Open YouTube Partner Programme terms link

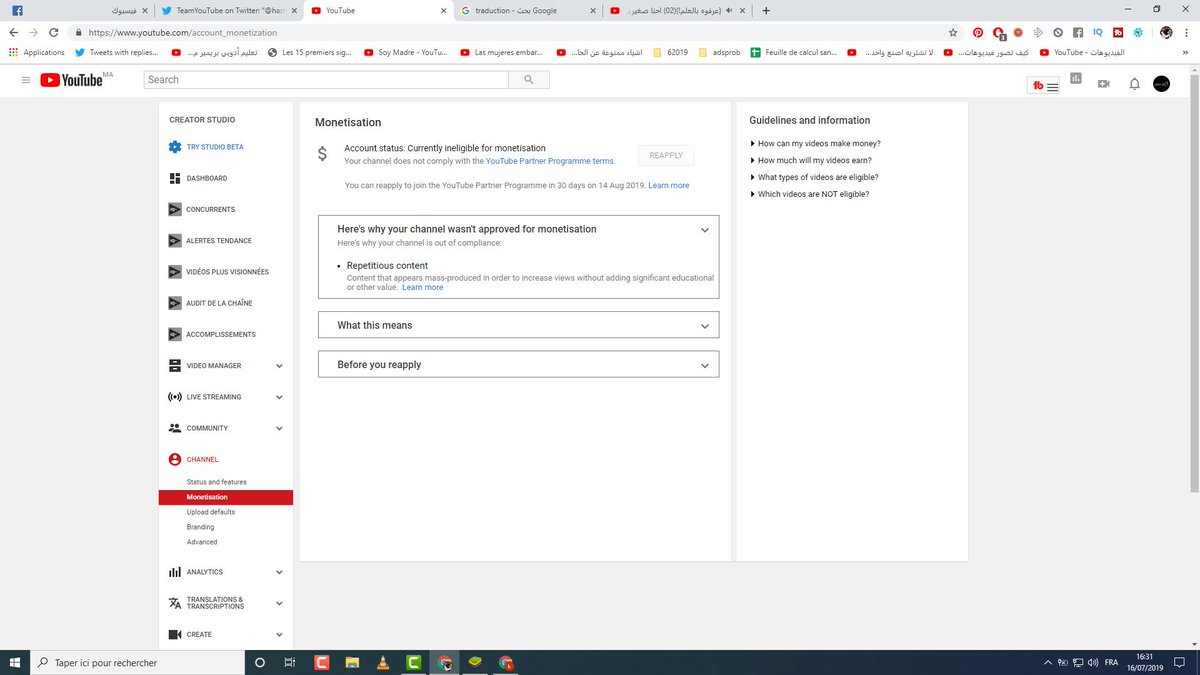550,161
